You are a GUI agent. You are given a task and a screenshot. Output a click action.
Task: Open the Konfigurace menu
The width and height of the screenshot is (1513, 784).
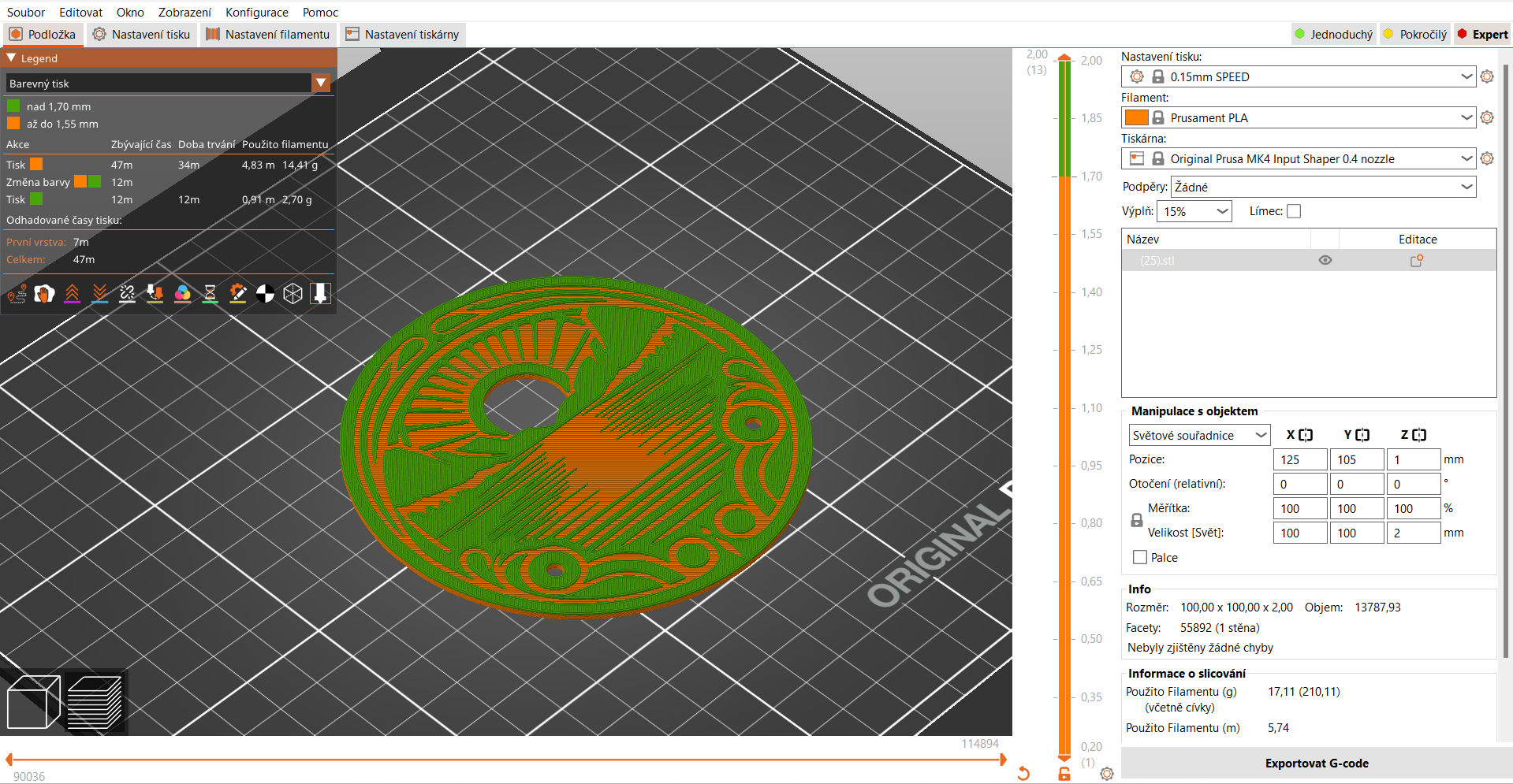coord(256,13)
